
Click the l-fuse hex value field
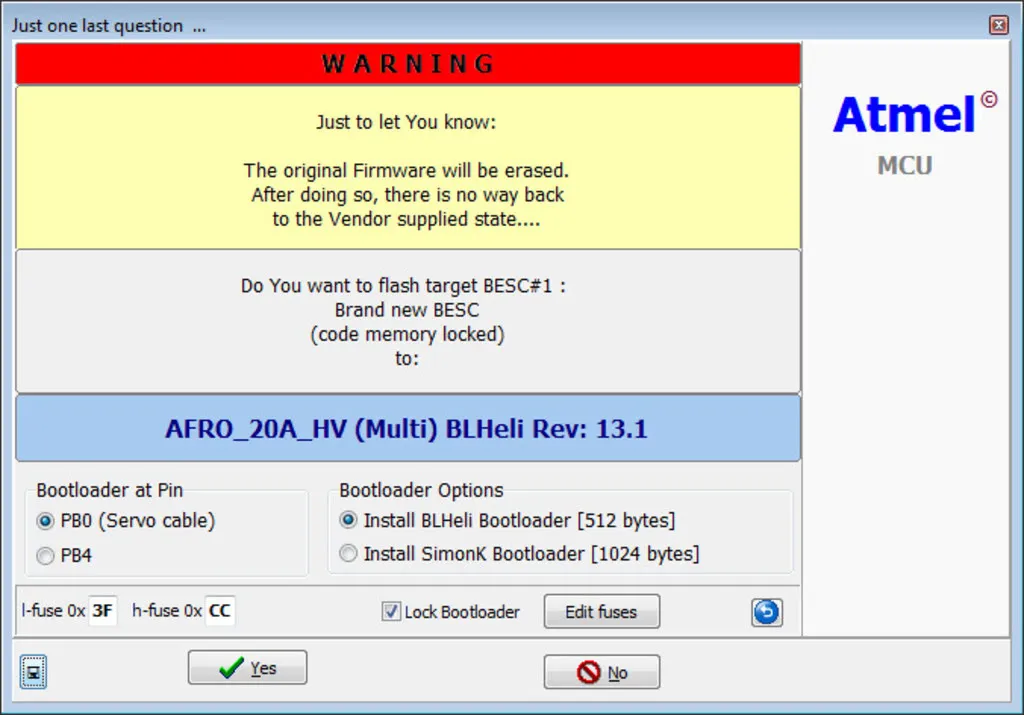coord(102,611)
